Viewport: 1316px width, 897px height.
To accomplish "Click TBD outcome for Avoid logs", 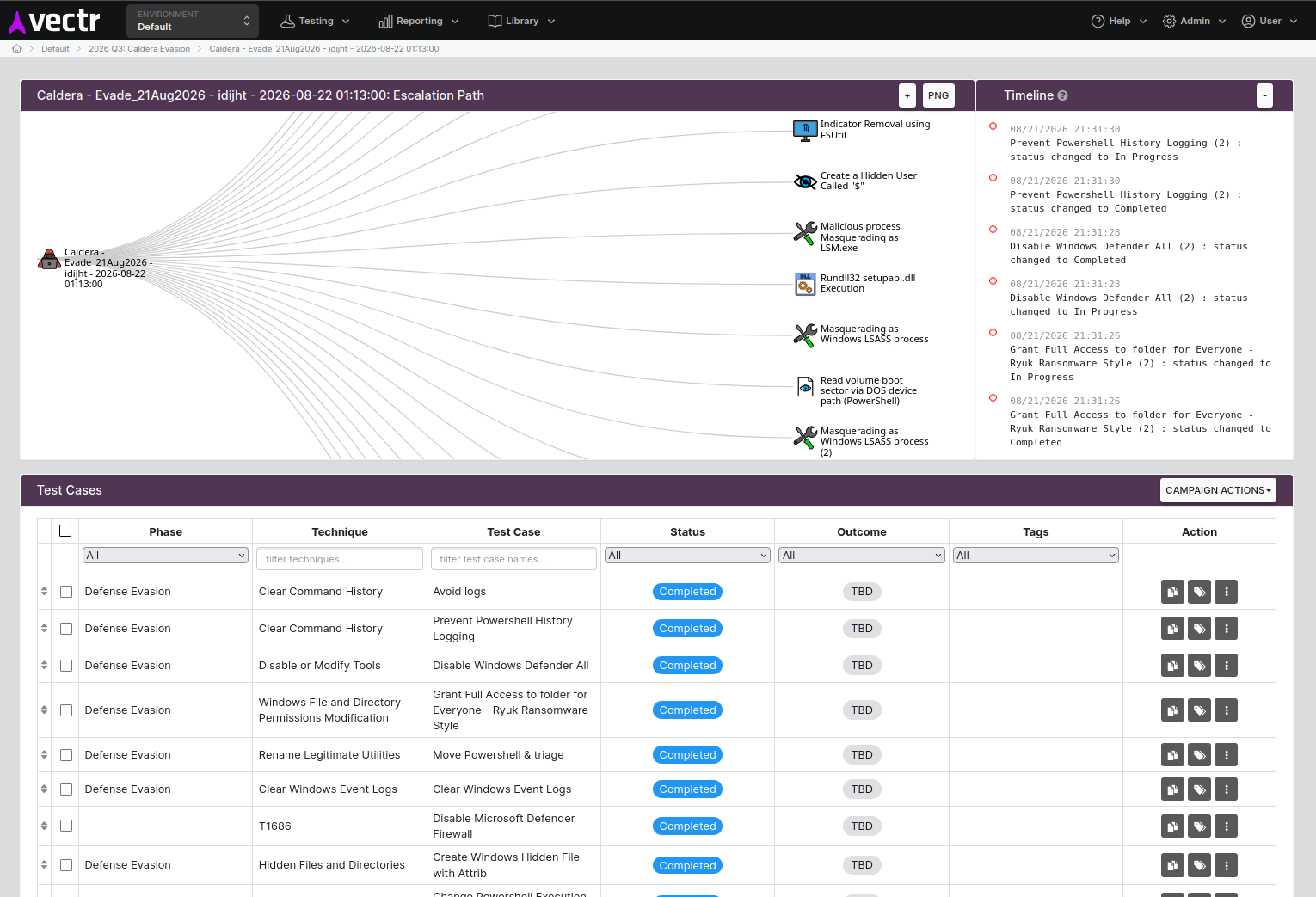I will (862, 592).
